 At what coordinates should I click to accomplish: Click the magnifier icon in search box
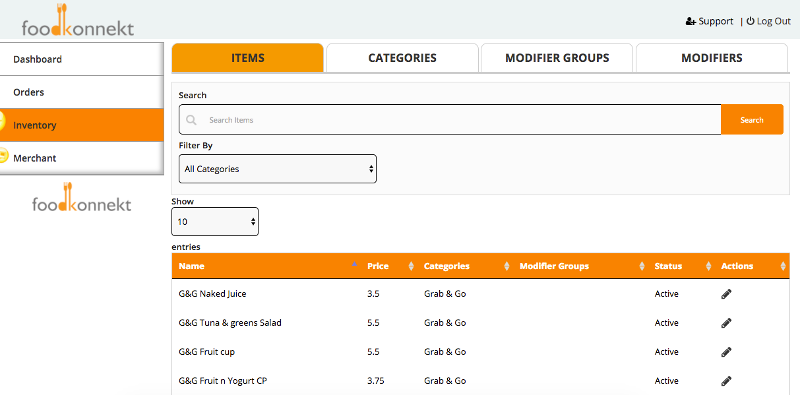tap(191, 120)
